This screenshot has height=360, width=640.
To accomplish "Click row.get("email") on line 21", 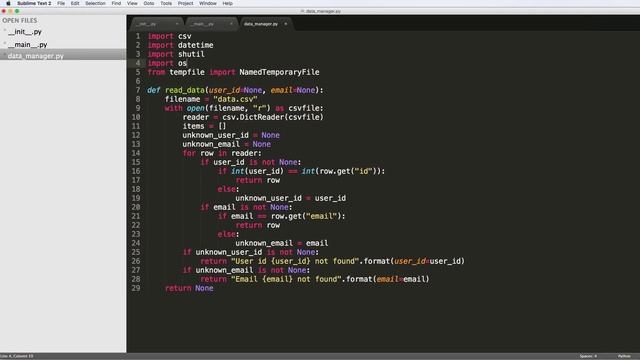I will (x=306, y=216).
